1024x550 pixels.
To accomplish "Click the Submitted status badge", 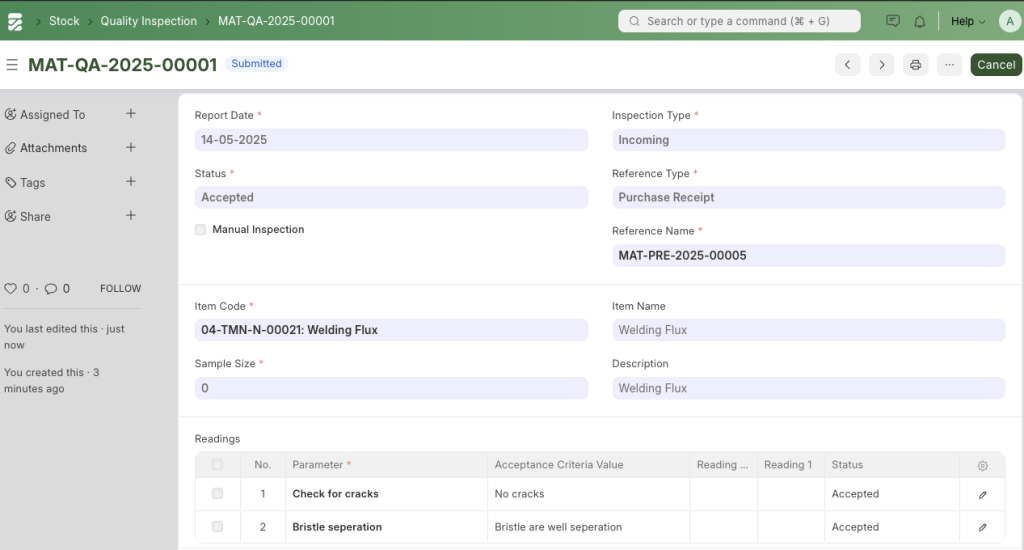I will pos(257,63).
